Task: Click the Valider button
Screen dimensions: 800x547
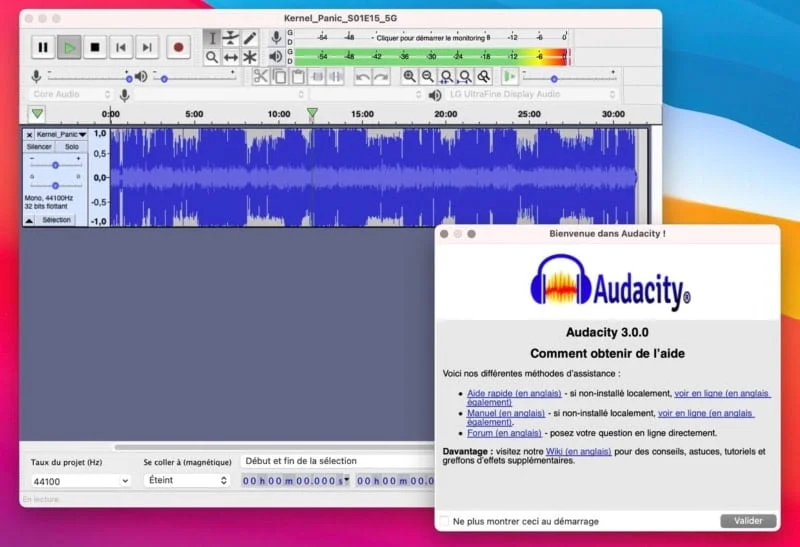Action: click(x=748, y=520)
